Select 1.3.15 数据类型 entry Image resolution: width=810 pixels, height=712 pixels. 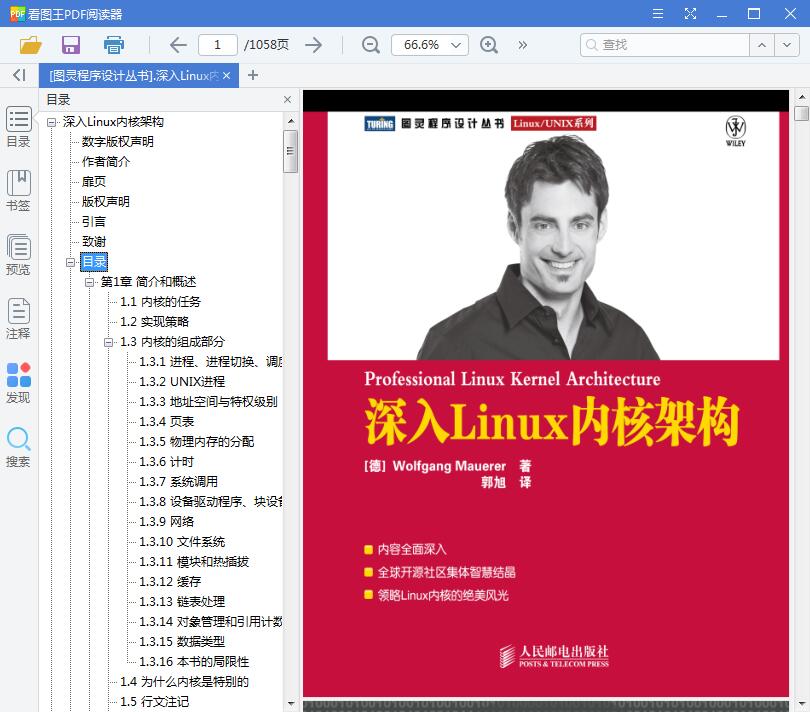[182, 642]
